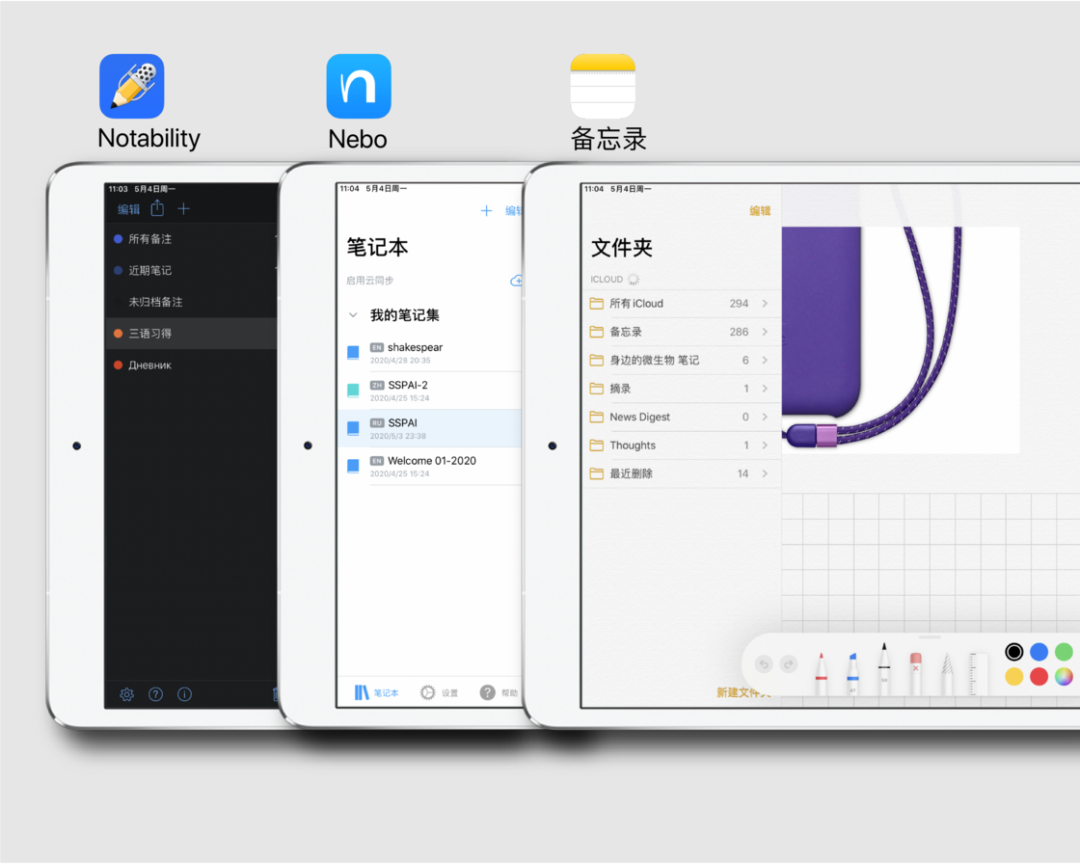Select the red-tipped pen tool

(x=821, y=674)
